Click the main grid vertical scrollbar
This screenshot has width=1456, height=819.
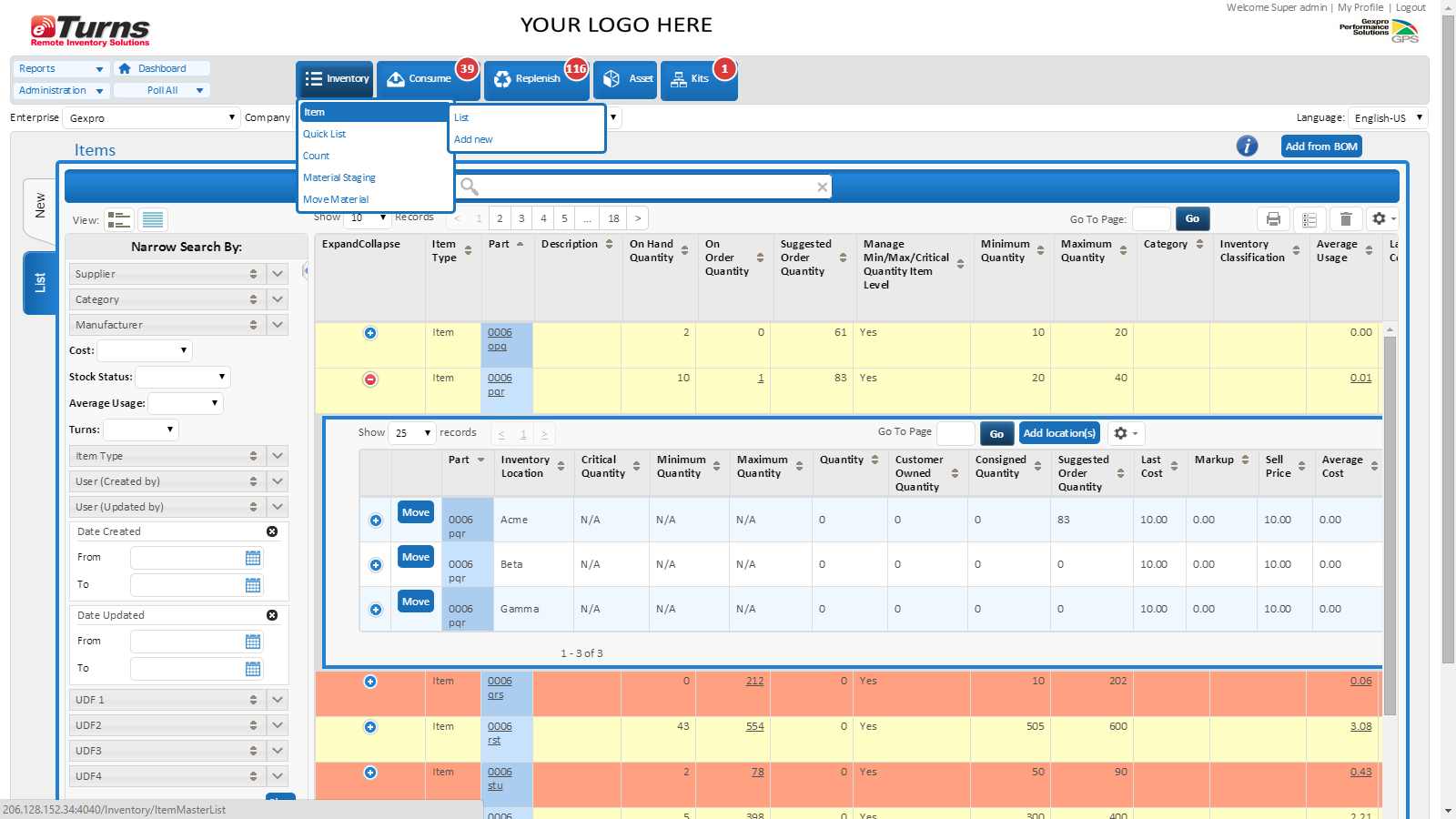pyautogui.click(x=1390, y=510)
